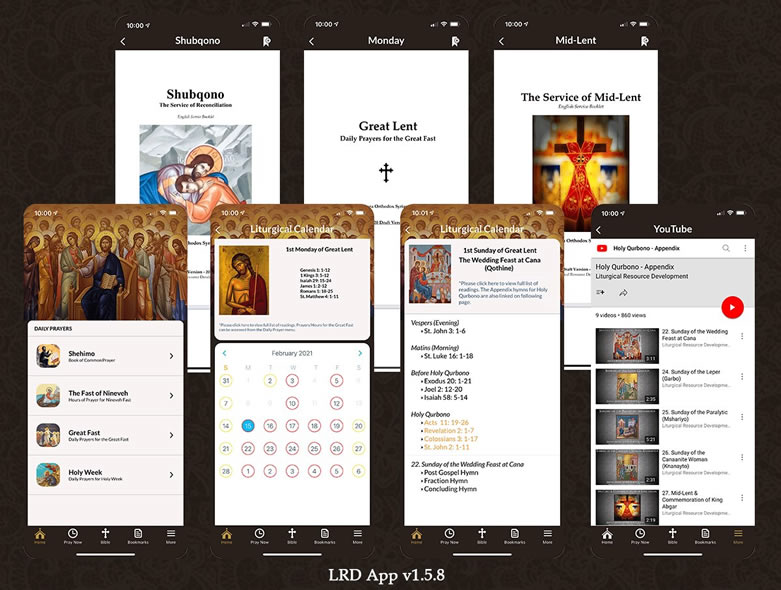Go to next month in February 2021 calendar
This screenshot has height=590, width=781.
point(360,353)
